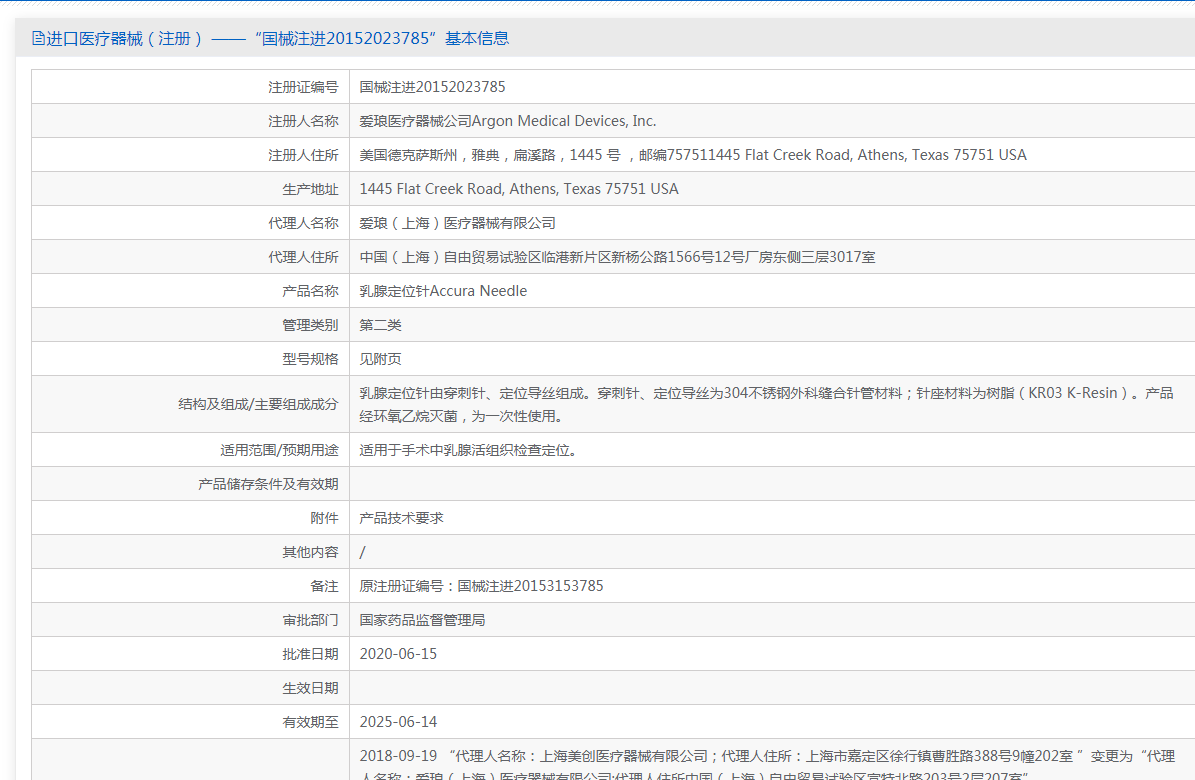Click the 代理人住所 address in Shanghai
This screenshot has width=1195, height=780.
point(617,257)
